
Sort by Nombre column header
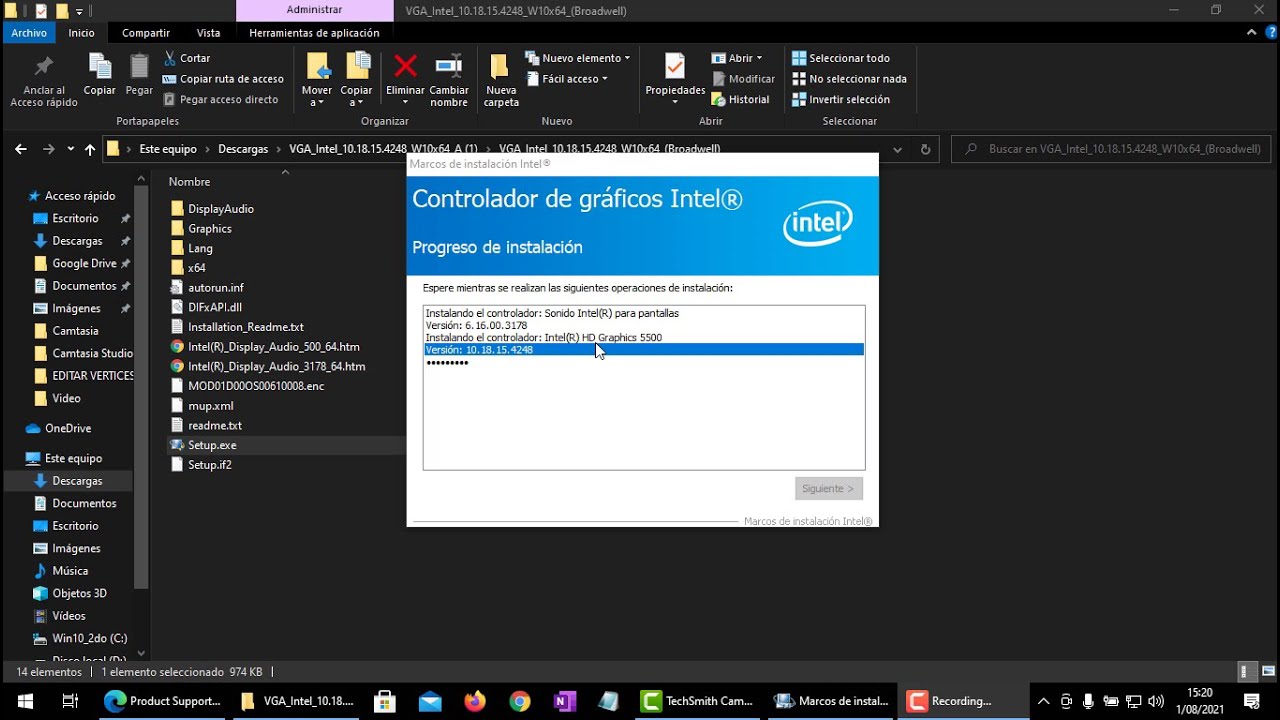[189, 182]
